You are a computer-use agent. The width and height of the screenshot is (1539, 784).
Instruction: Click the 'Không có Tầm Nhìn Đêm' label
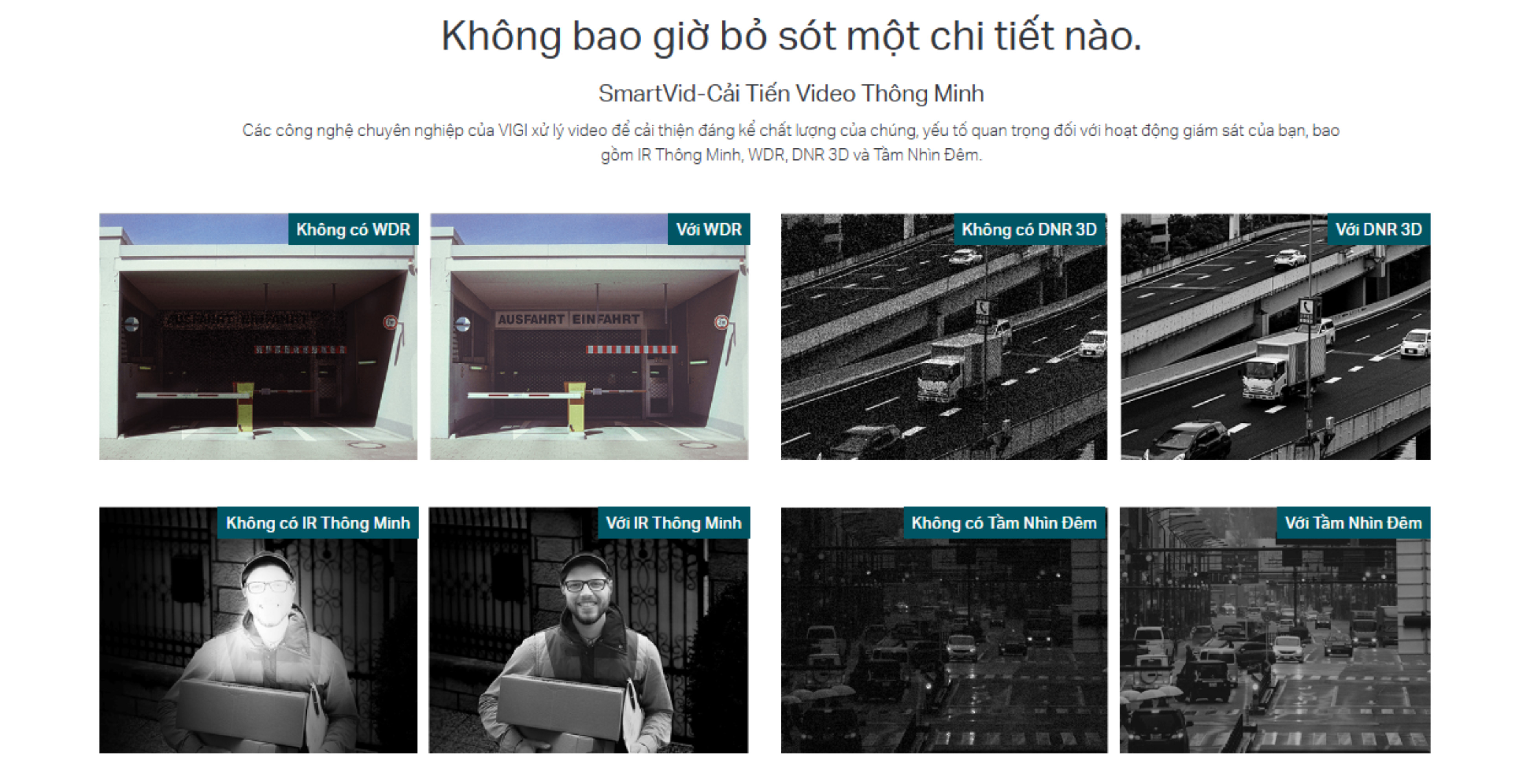pyautogui.click(x=1004, y=523)
